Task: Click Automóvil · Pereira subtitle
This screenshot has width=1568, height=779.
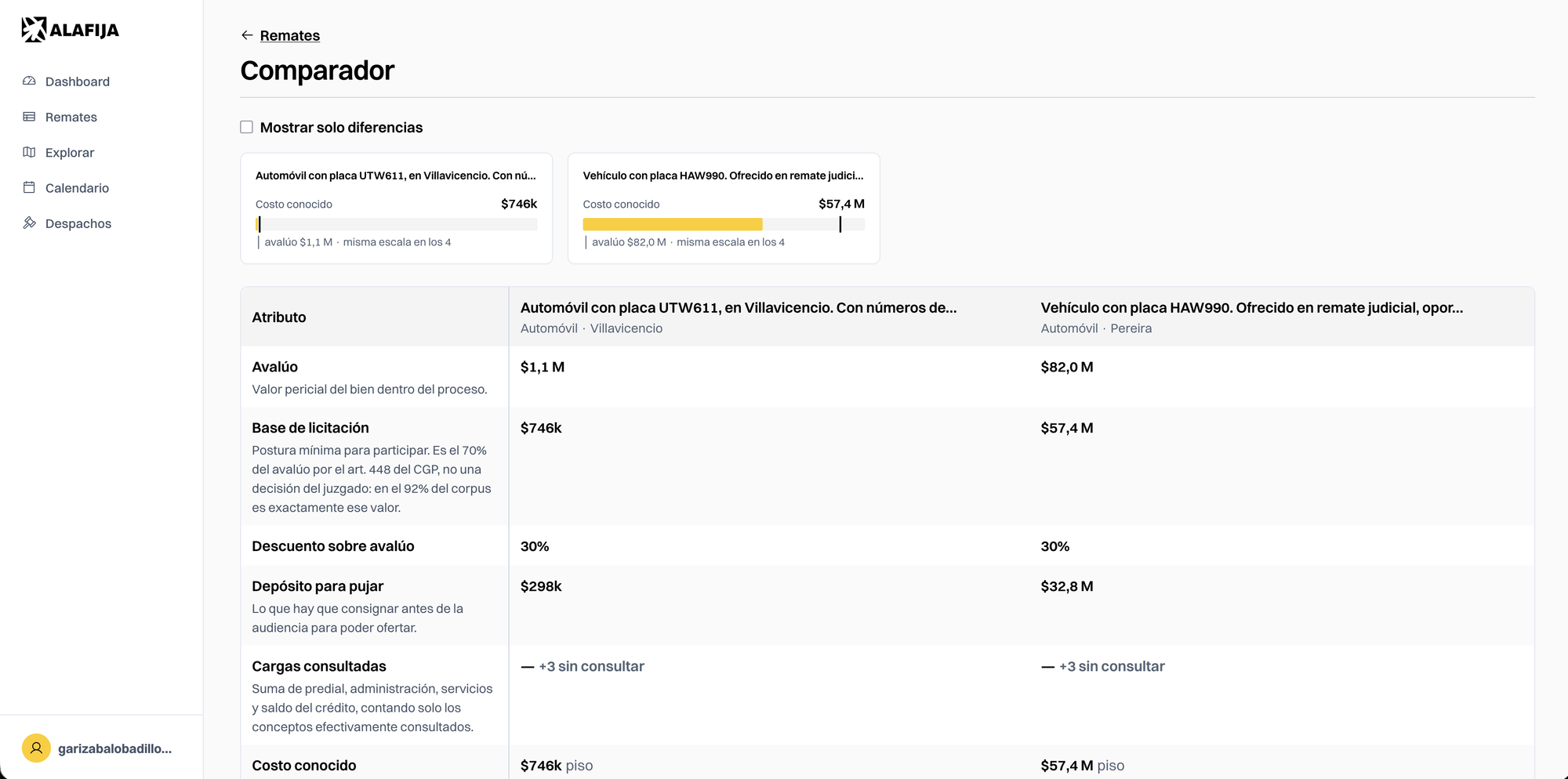Action: click(x=1096, y=328)
